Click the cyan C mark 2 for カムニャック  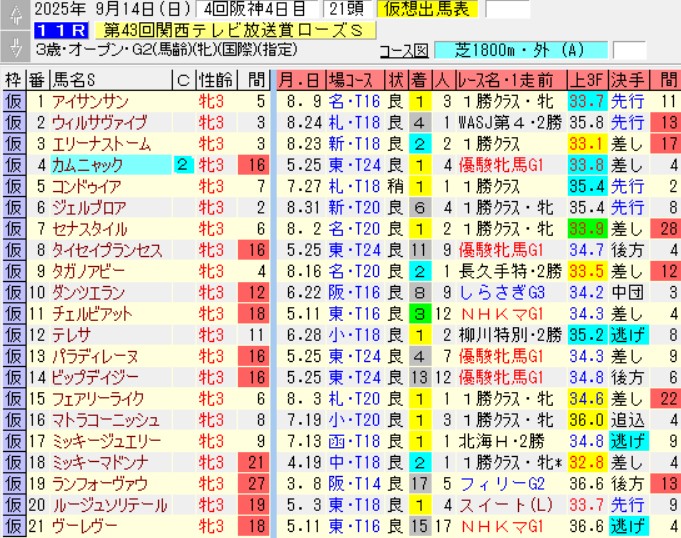[183, 165]
